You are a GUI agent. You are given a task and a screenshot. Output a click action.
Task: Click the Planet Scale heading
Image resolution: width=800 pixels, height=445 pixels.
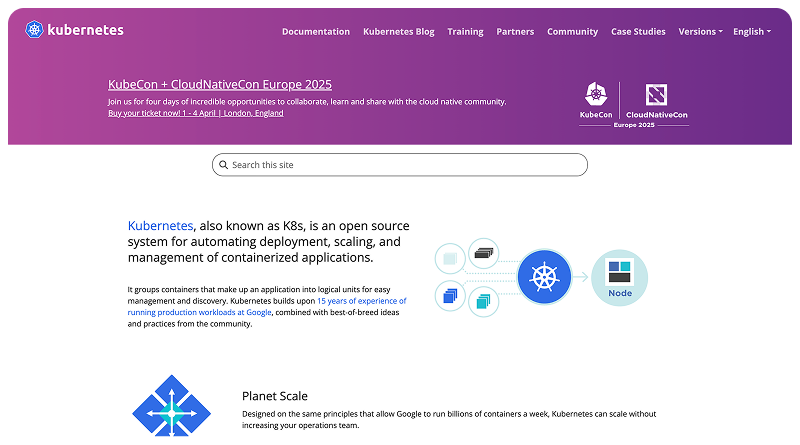(274, 396)
